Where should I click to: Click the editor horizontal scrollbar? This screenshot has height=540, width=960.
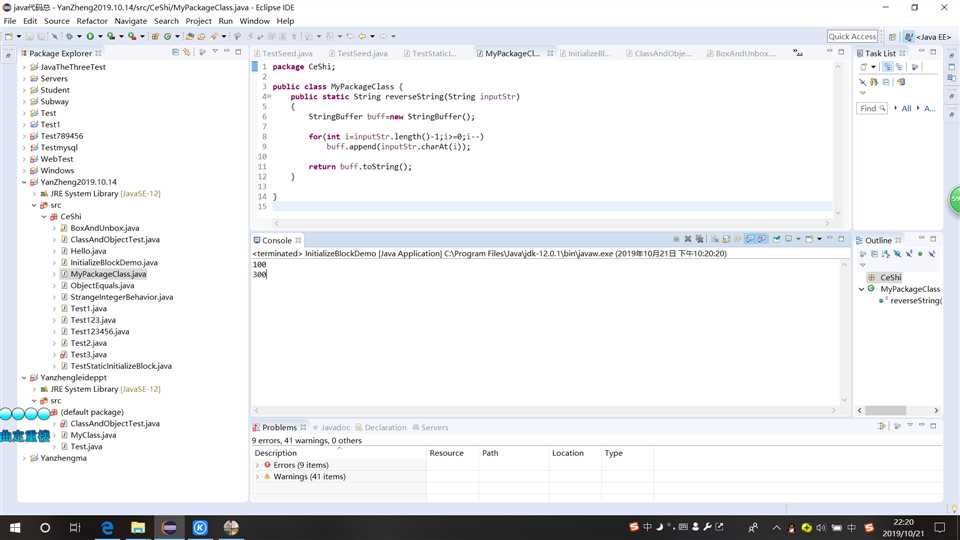550,223
